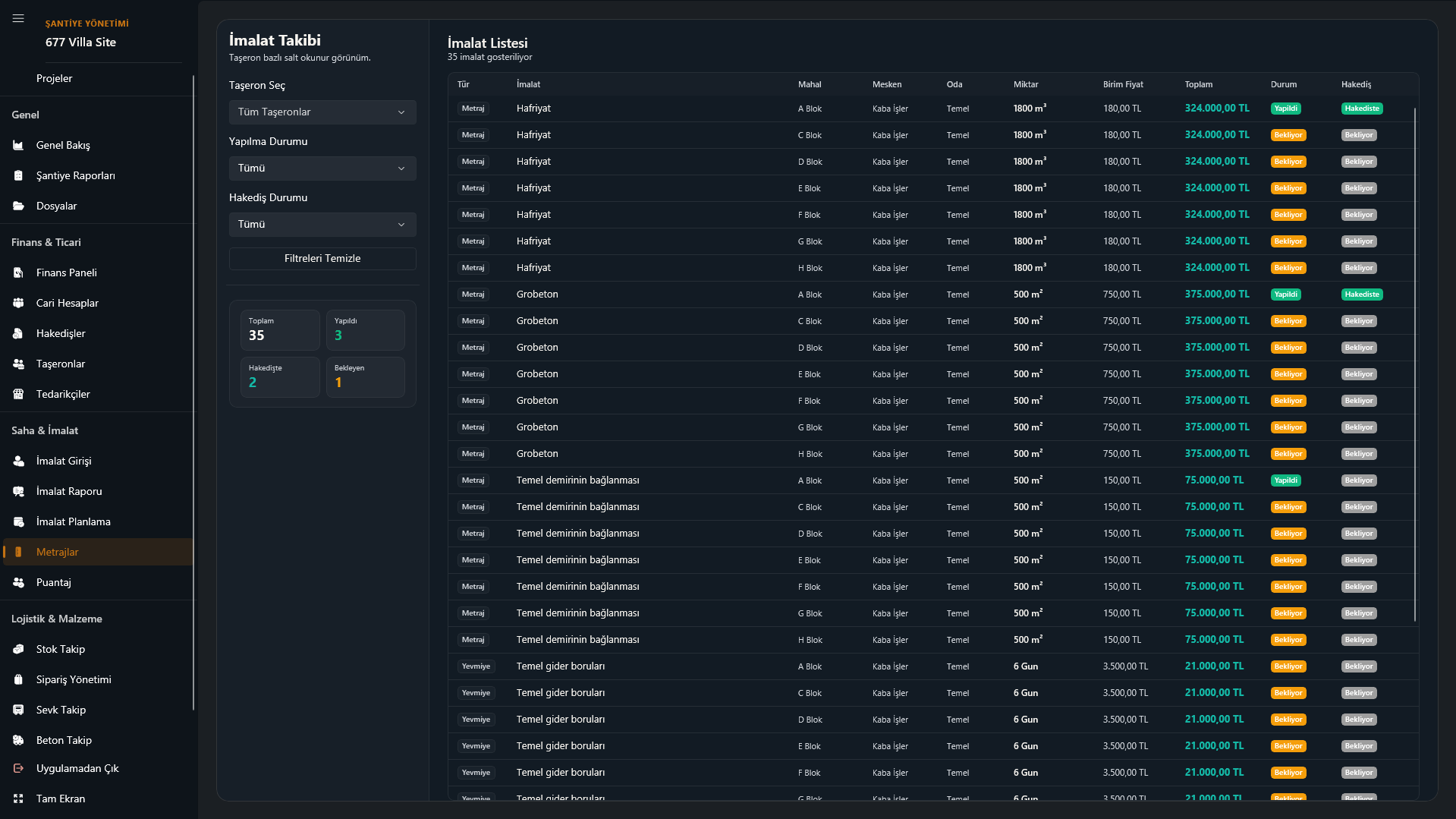
Task: Click Yevmiye tag on Temel gider boruları A Blok row
Action: pos(476,666)
